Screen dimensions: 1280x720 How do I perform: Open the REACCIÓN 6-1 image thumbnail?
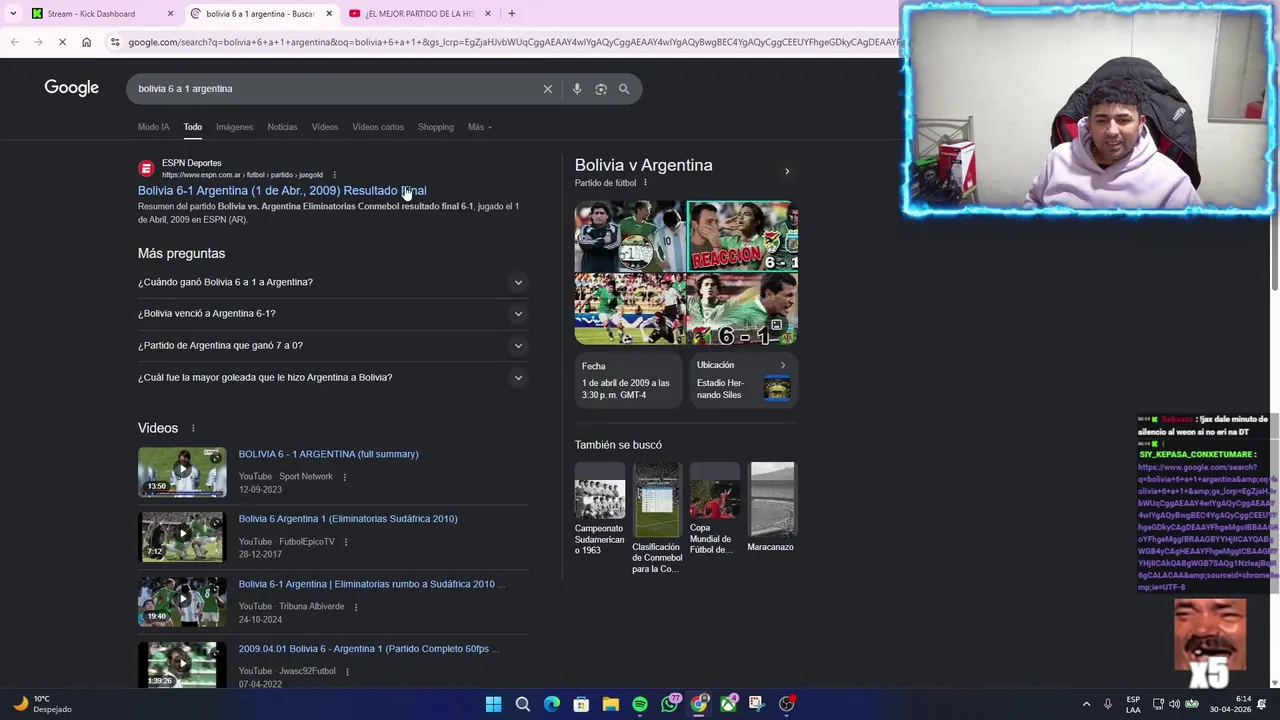coord(743,236)
